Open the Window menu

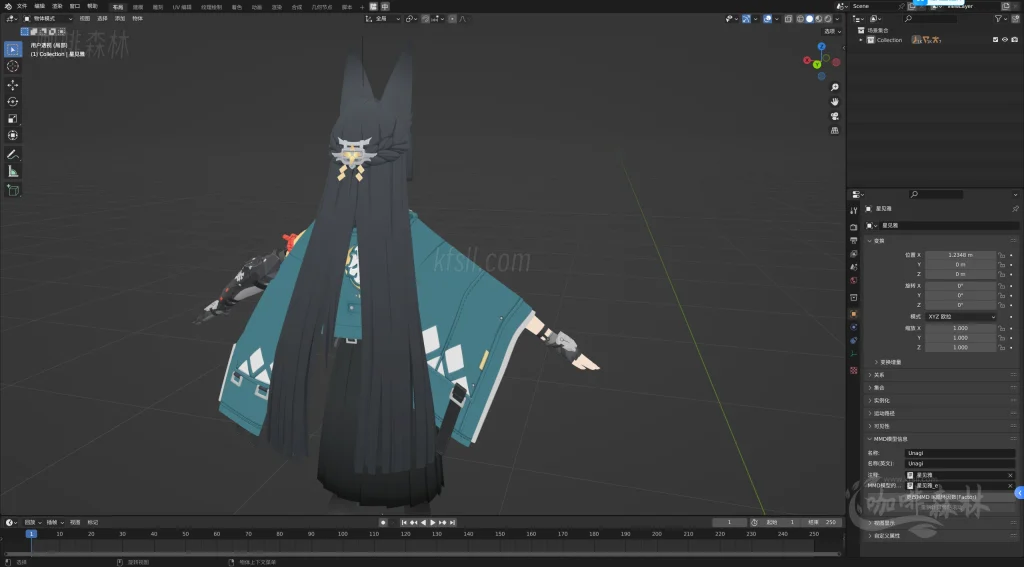point(75,7)
